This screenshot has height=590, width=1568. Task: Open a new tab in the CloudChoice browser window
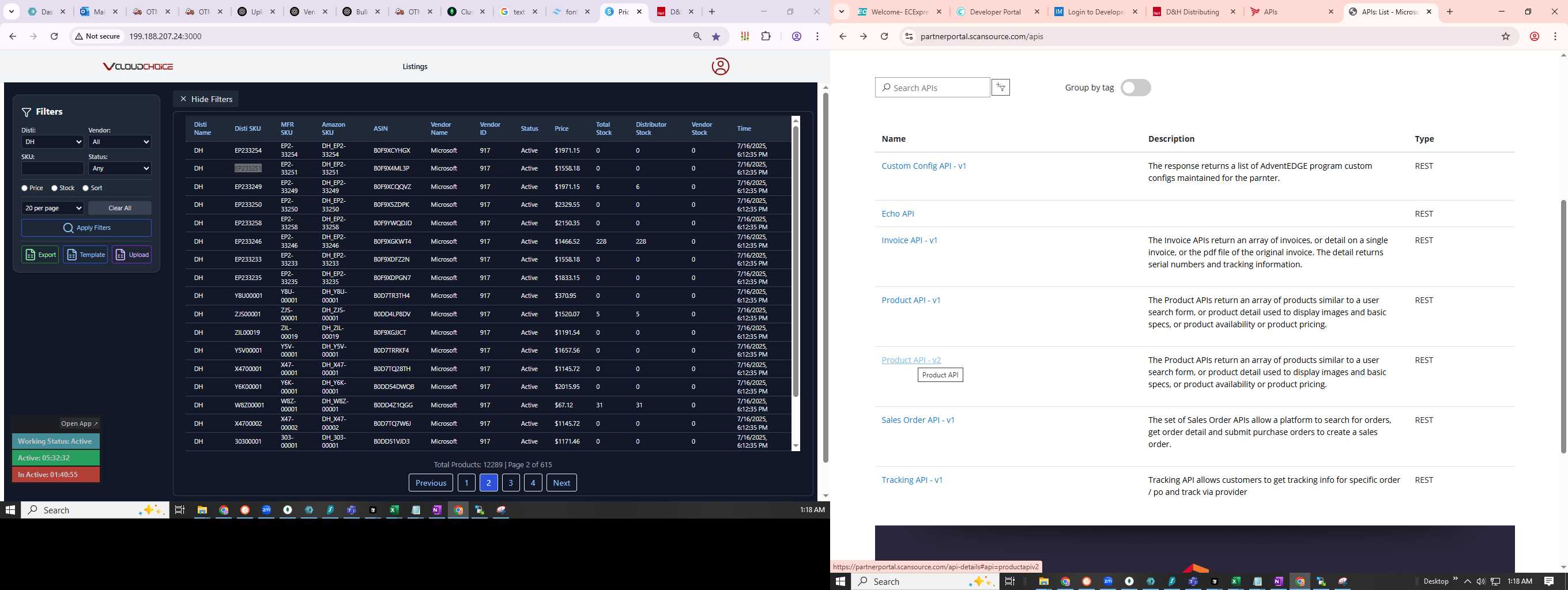(711, 12)
